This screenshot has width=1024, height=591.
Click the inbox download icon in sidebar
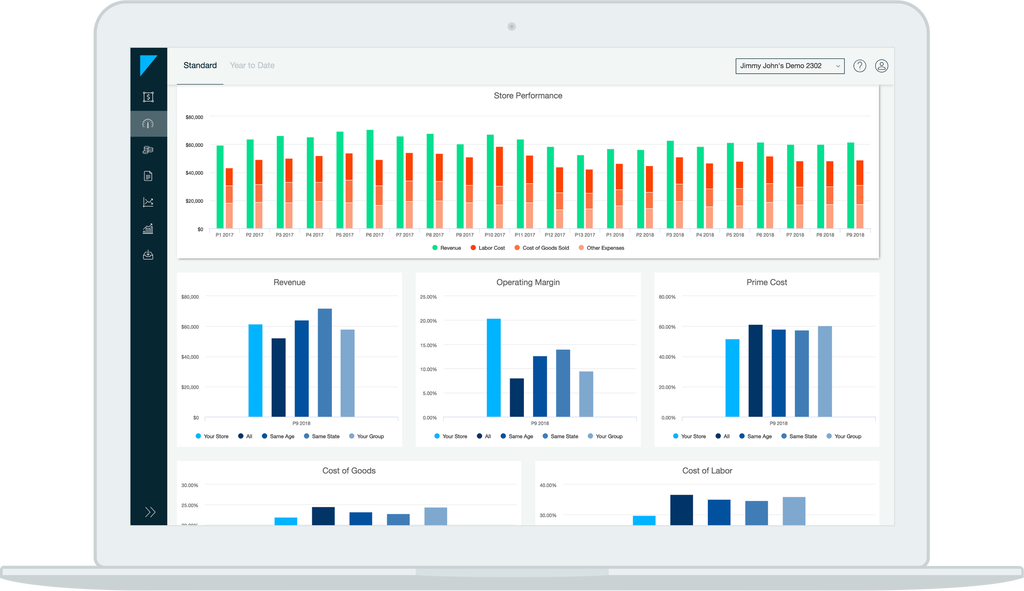tap(148, 254)
